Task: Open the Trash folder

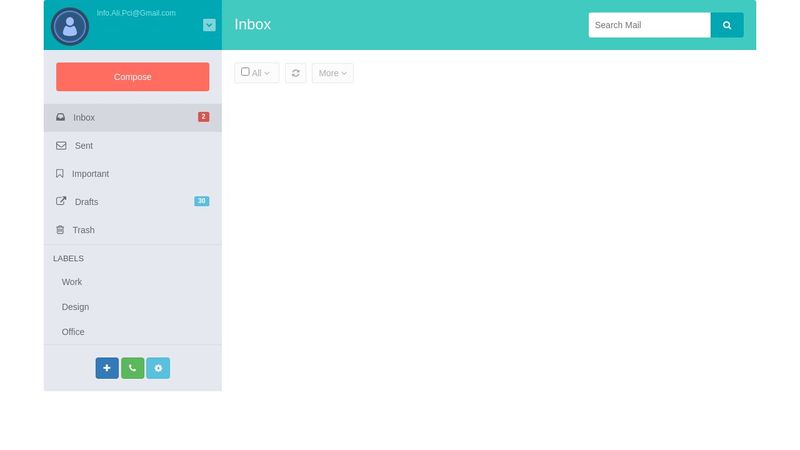Action: coord(133,230)
